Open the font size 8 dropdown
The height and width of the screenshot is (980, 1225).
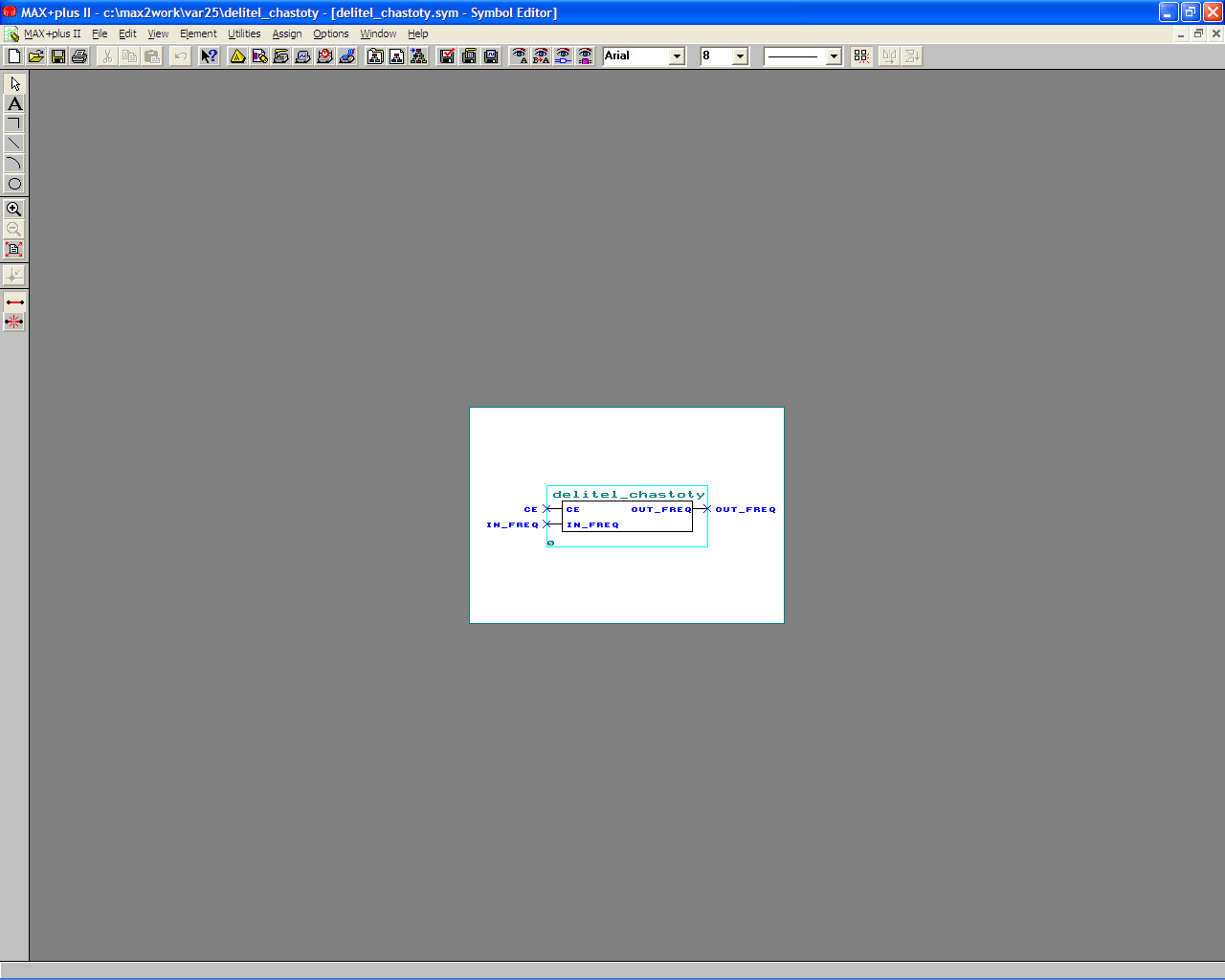point(740,56)
